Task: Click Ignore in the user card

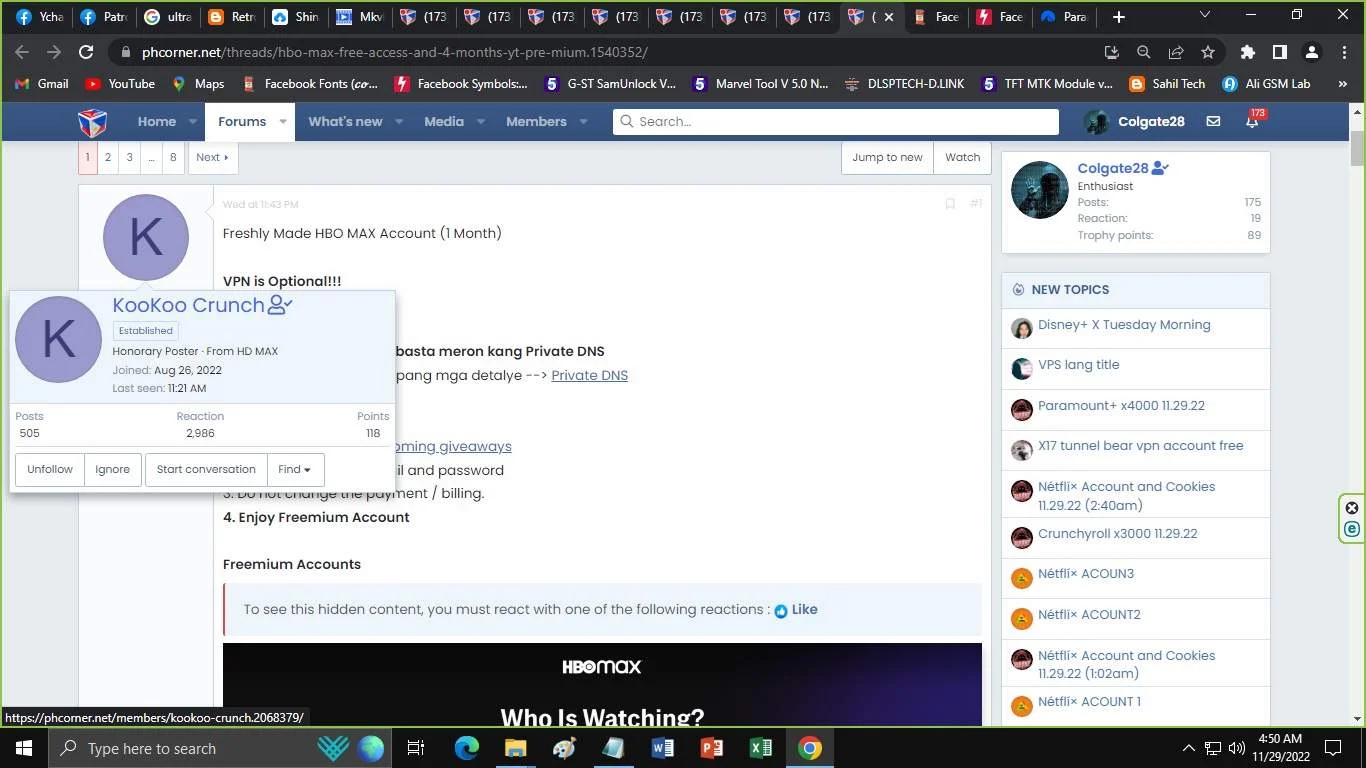Action: [112, 470]
